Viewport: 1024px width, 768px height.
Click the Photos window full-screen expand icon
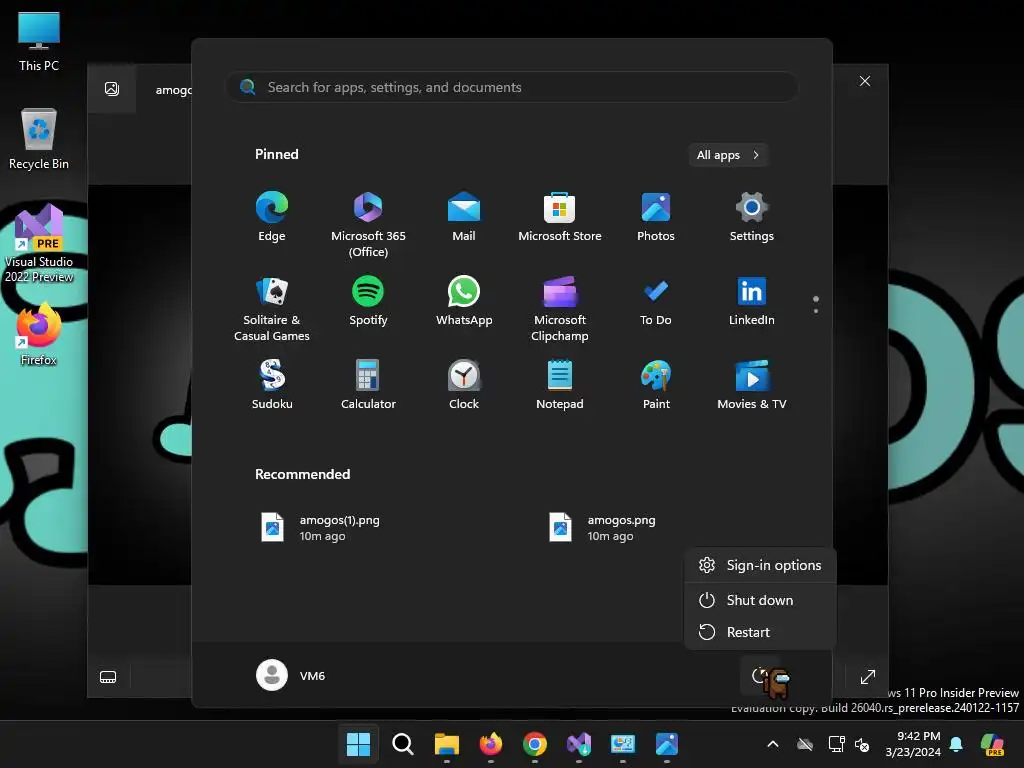click(x=867, y=677)
